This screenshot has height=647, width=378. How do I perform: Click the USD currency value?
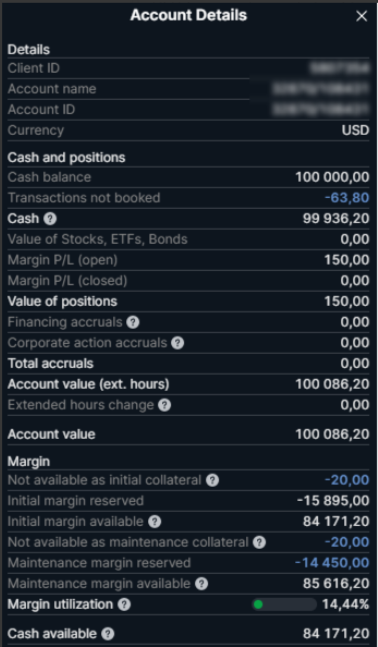click(x=355, y=130)
